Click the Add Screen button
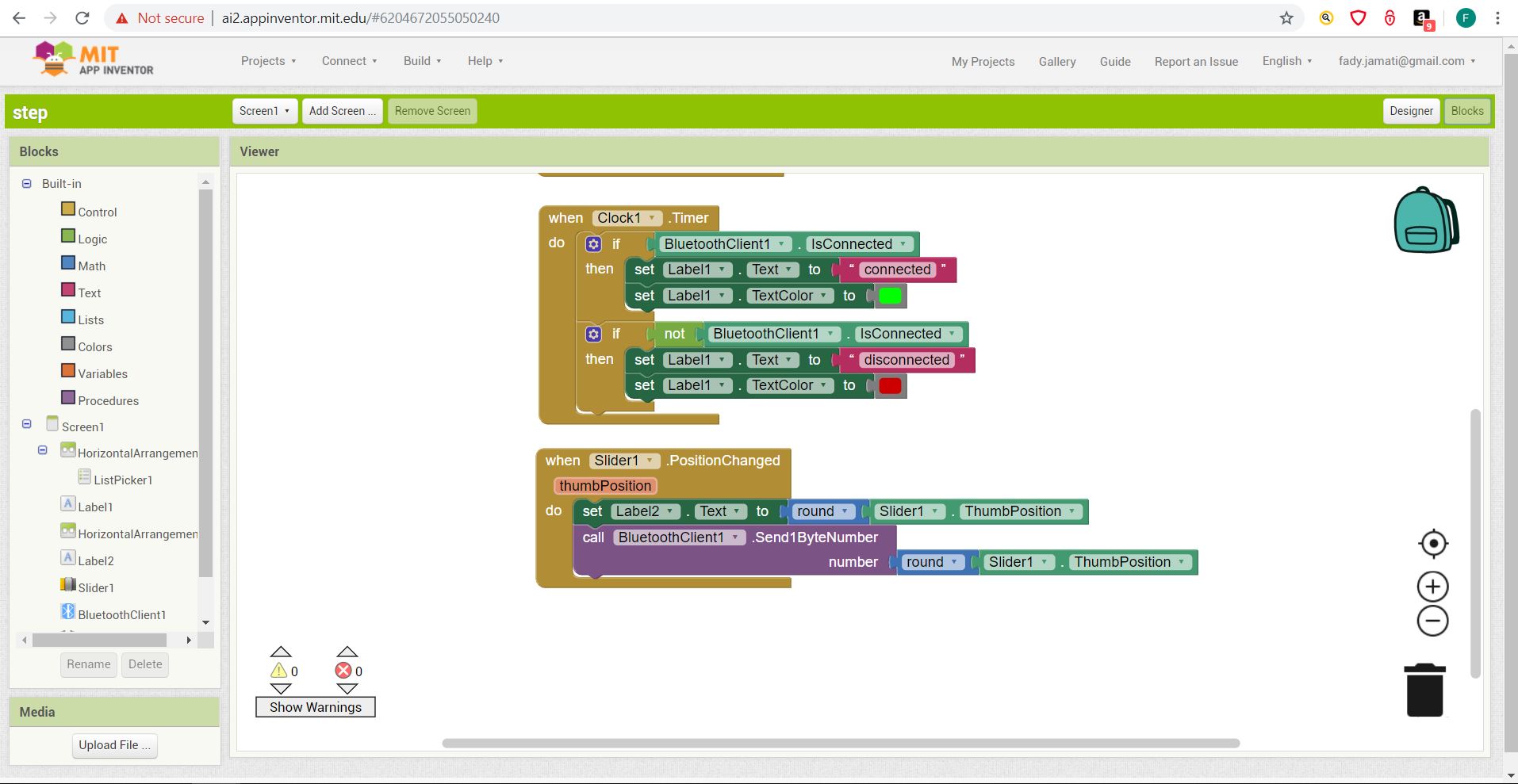Viewport: 1518px width, 784px height. [343, 111]
